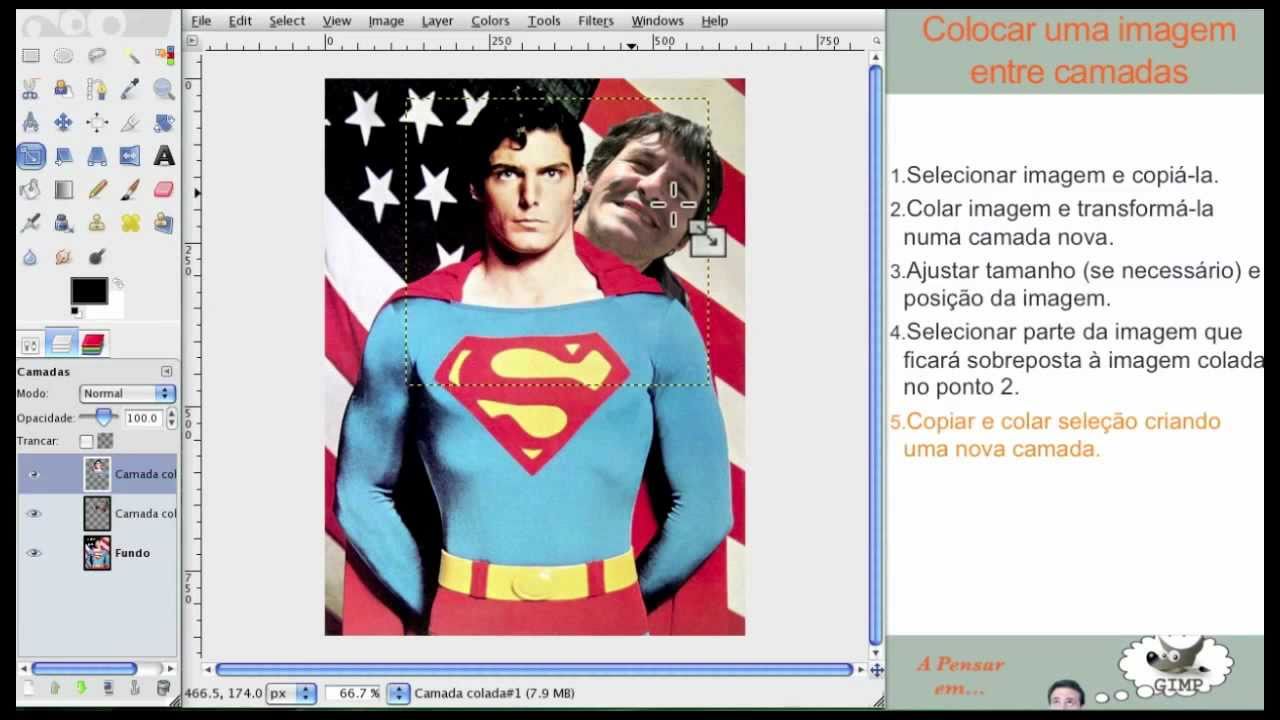Select the Color Picker eyedropper tool
This screenshot has width=1280, height=720.
(x=130, y=89)
